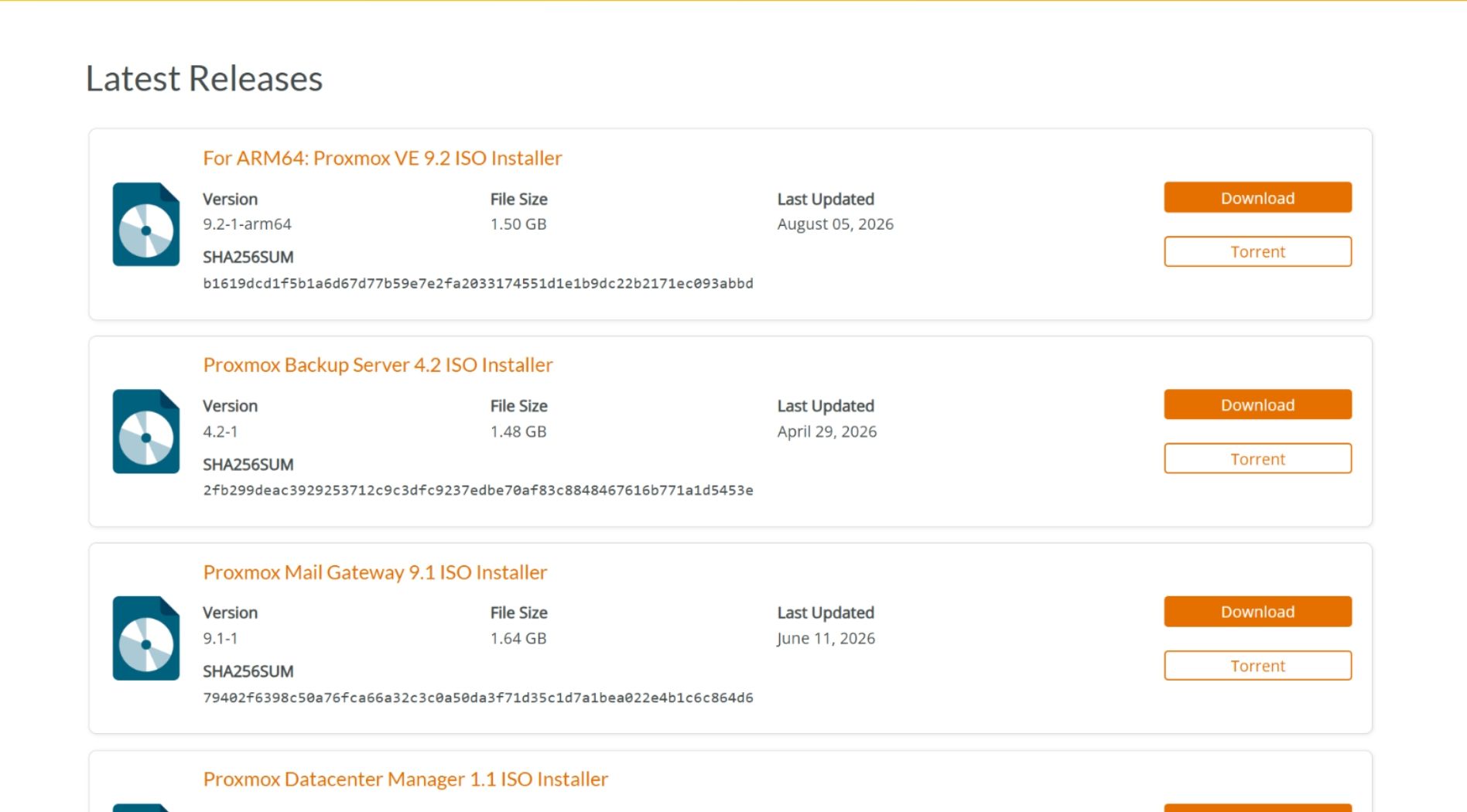Image resolution: width=1467 pixels, height=812 pixels.
Task: Open the Proxmox Datacenter Manager 1.1 ISO Installer link
Action: coord(405,779)
